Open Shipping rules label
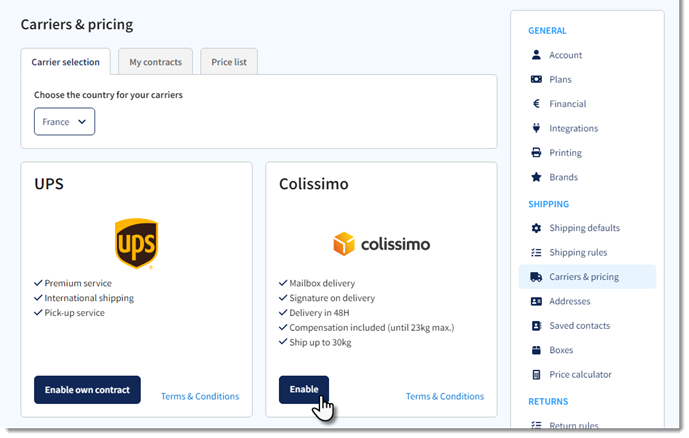This screenshot has width=689, height=438. point(578,253)
